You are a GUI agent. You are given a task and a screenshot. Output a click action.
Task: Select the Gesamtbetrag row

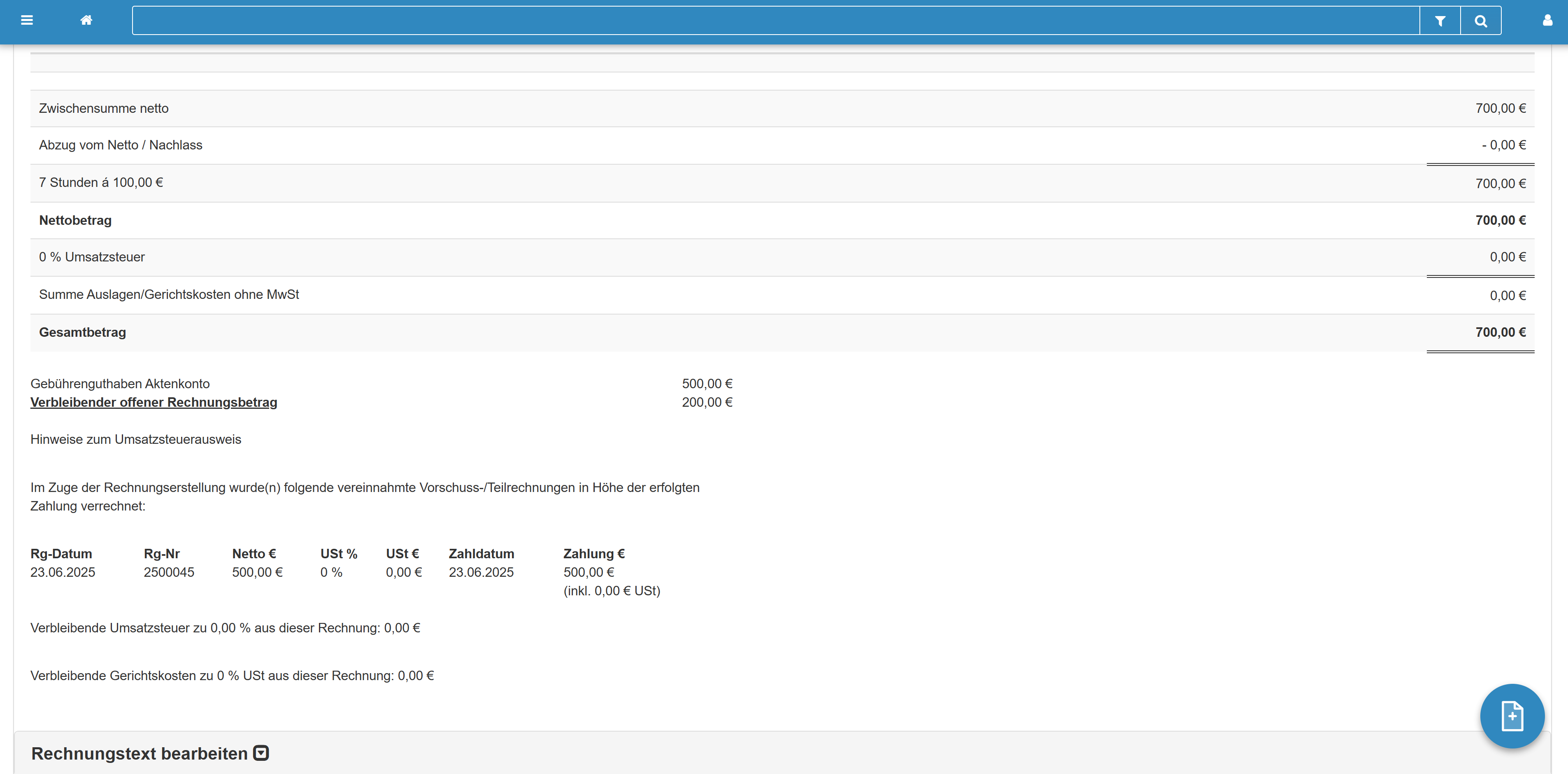(82, 333)
